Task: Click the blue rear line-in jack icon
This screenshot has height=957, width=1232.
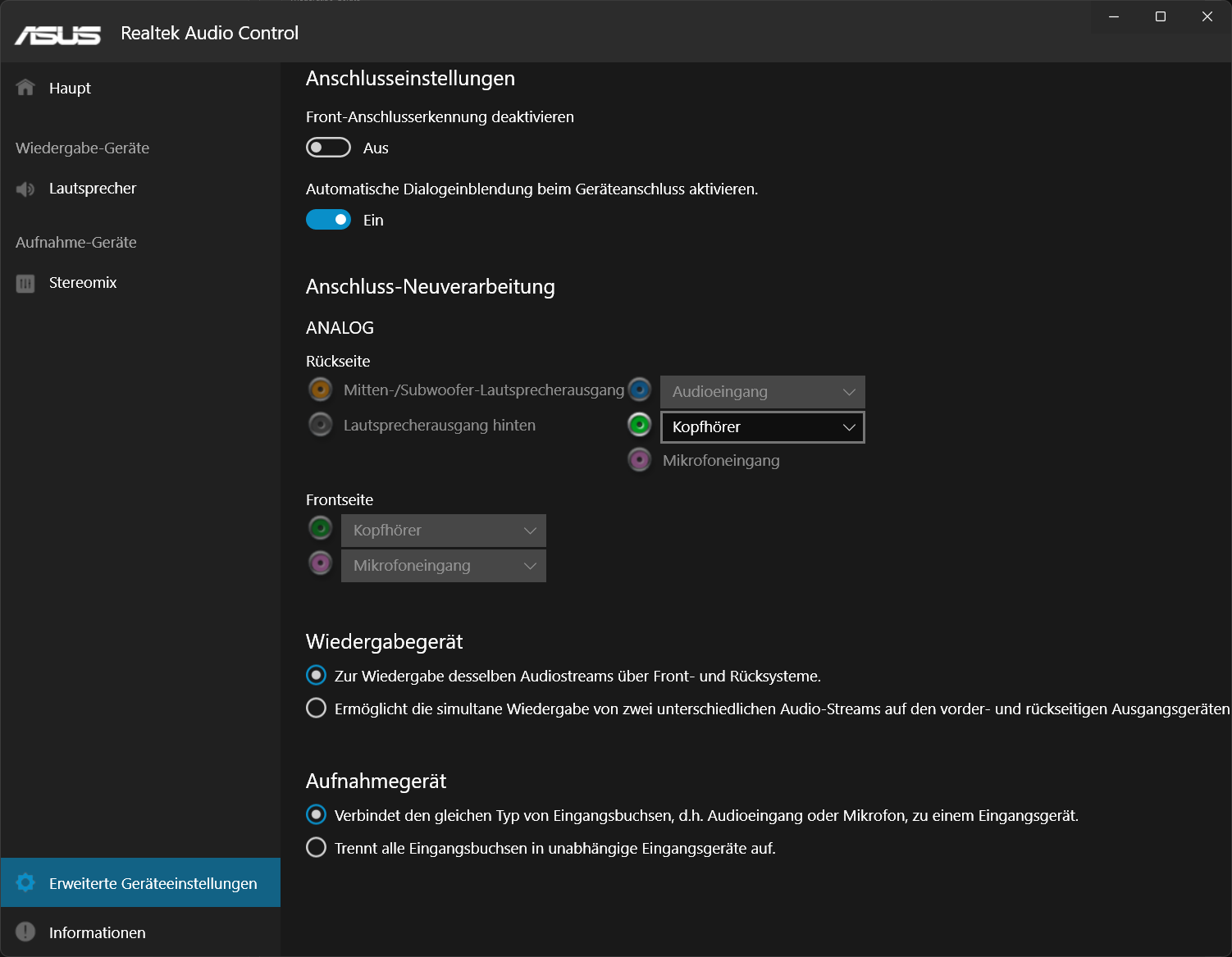Action: 639,390
